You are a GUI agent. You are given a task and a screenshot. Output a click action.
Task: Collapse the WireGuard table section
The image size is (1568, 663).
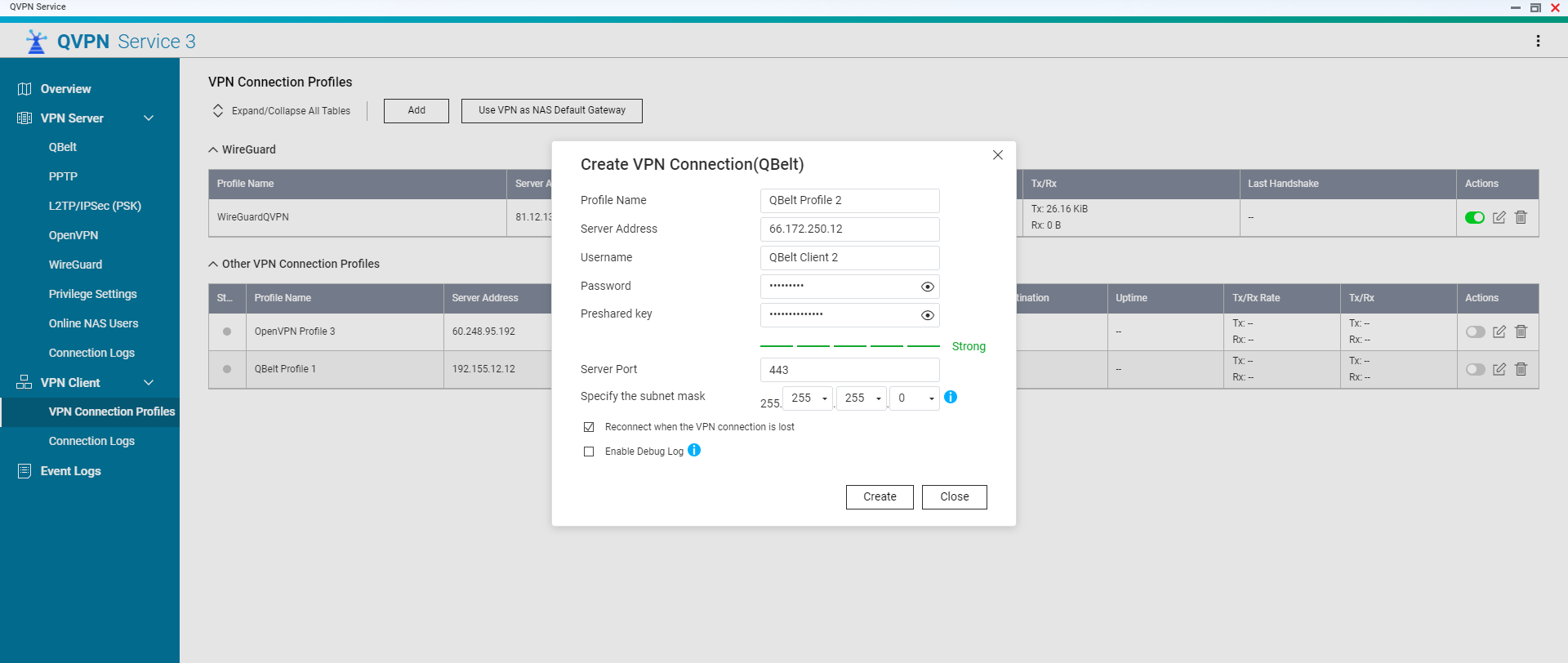coord(213,149)
